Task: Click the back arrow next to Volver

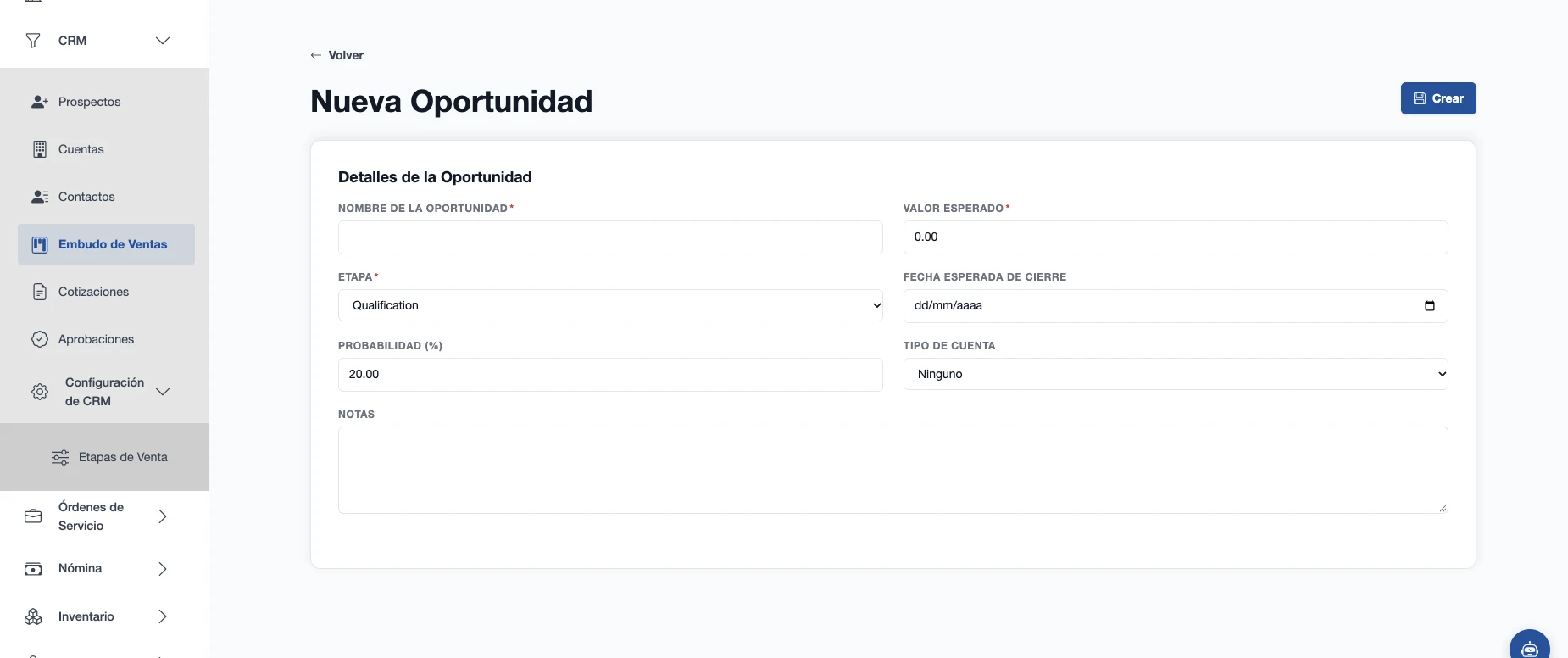Action: [x=316, y=55]
